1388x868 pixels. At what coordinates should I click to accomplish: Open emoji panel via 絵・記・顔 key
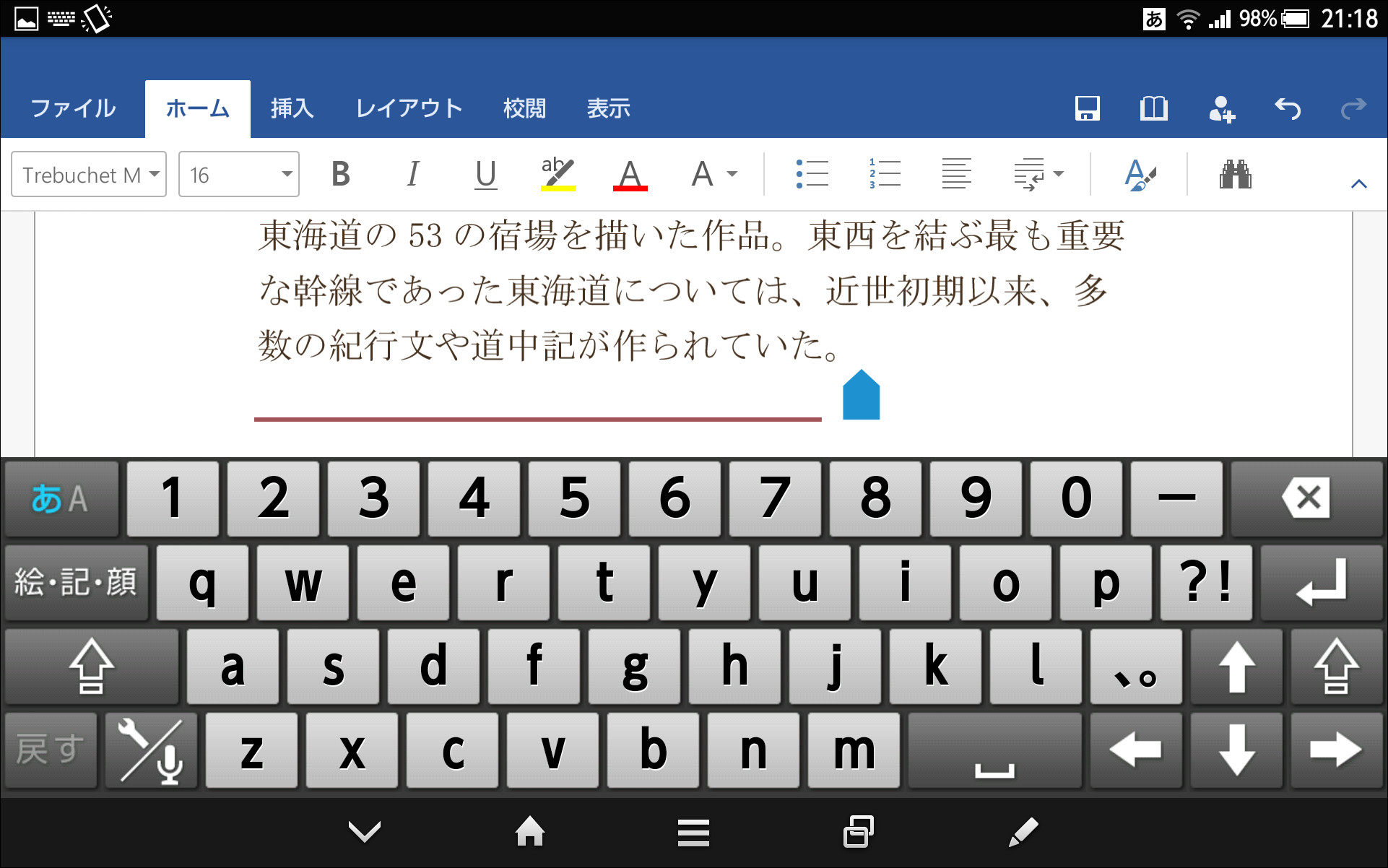pos(75,582)
